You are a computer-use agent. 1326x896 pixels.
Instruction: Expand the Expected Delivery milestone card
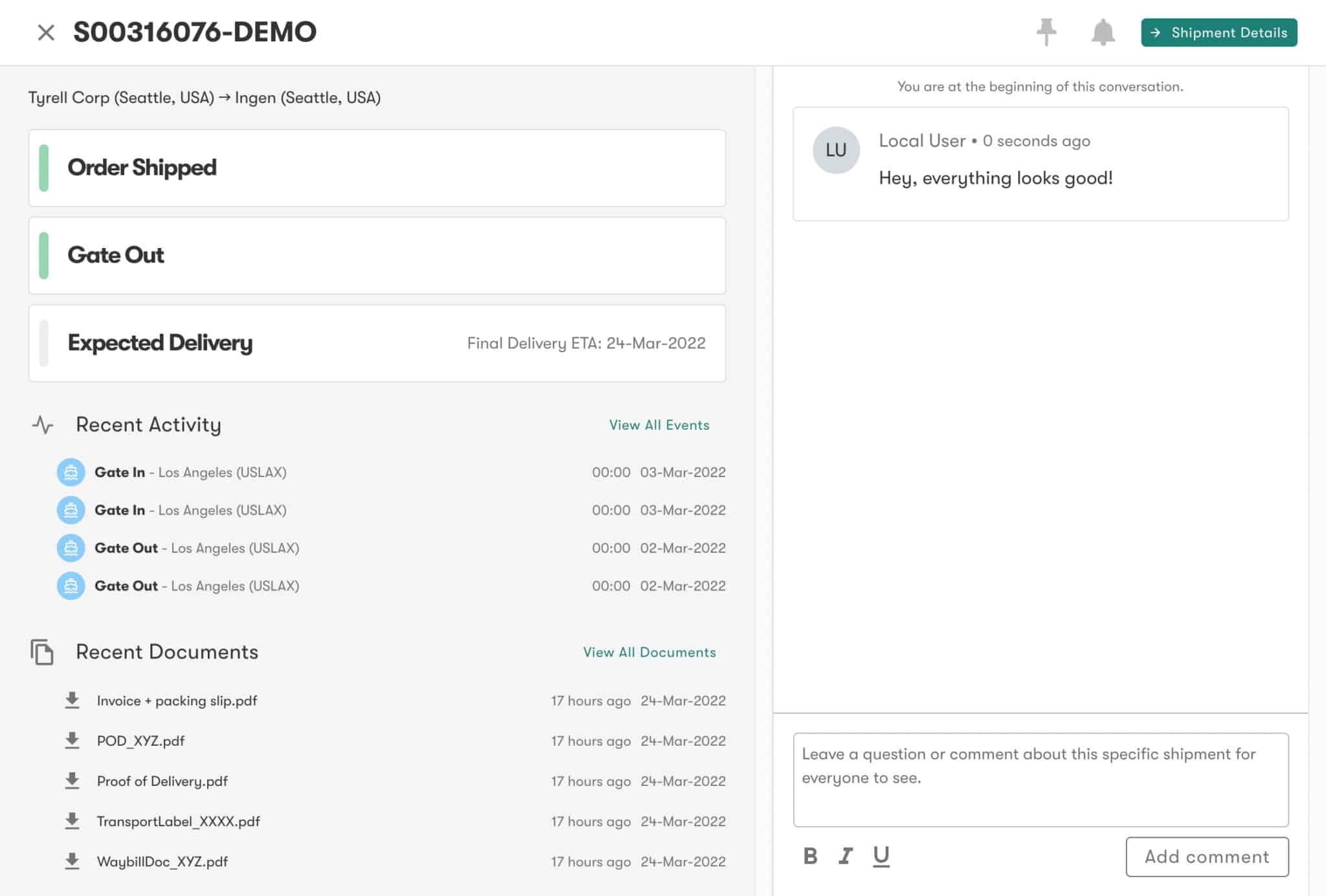(x=377, y=343)
